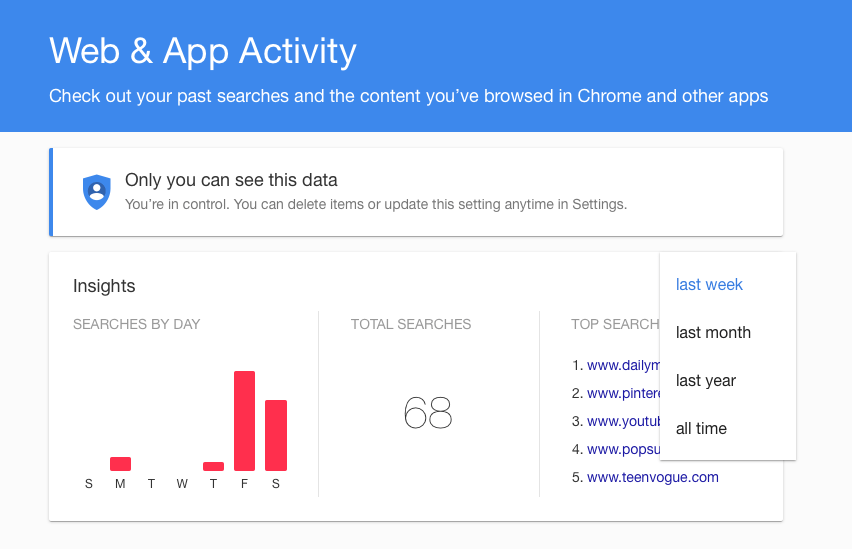Pick "all time" from the dropdown list

(x=701, y=429)
